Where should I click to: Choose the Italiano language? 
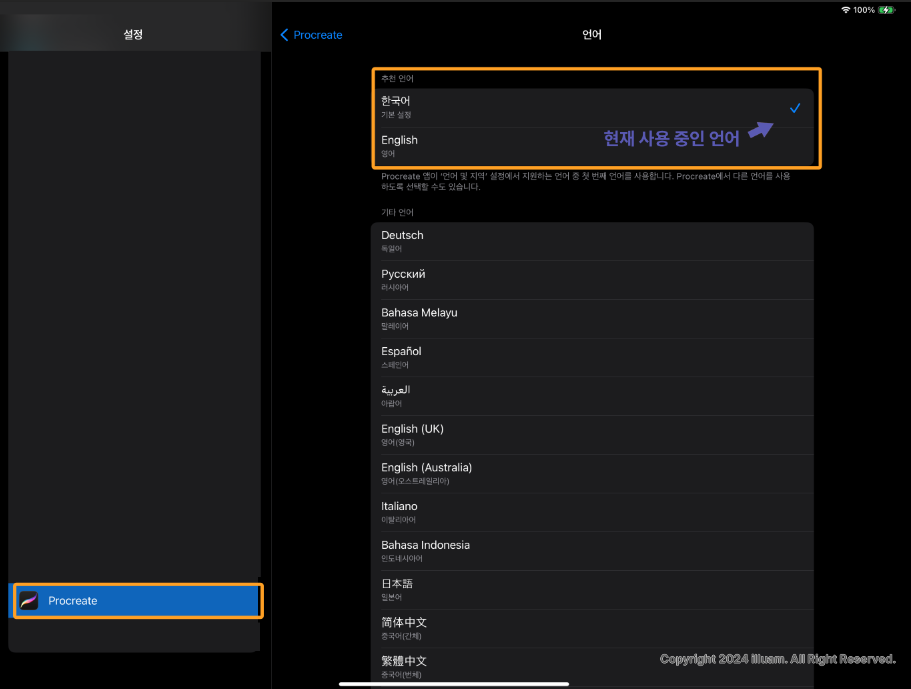(x=592, y=512)
